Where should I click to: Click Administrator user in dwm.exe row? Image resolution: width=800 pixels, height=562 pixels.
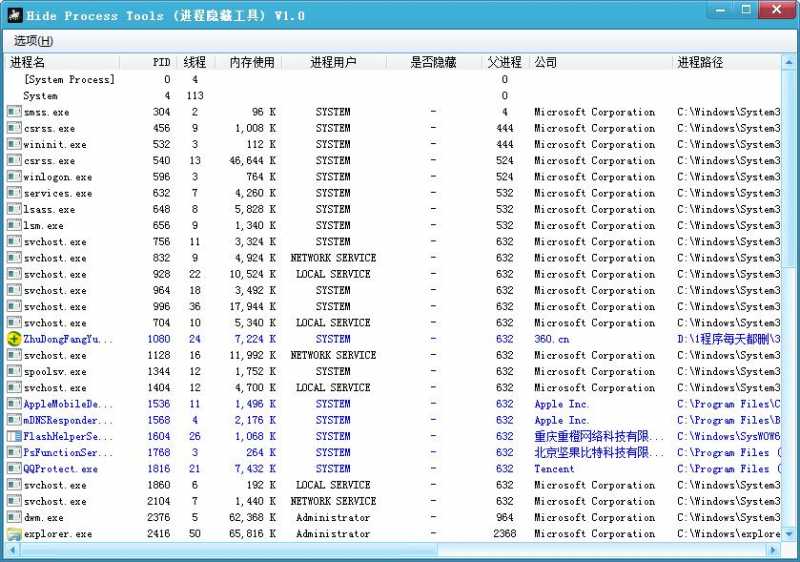coord(333,518)
